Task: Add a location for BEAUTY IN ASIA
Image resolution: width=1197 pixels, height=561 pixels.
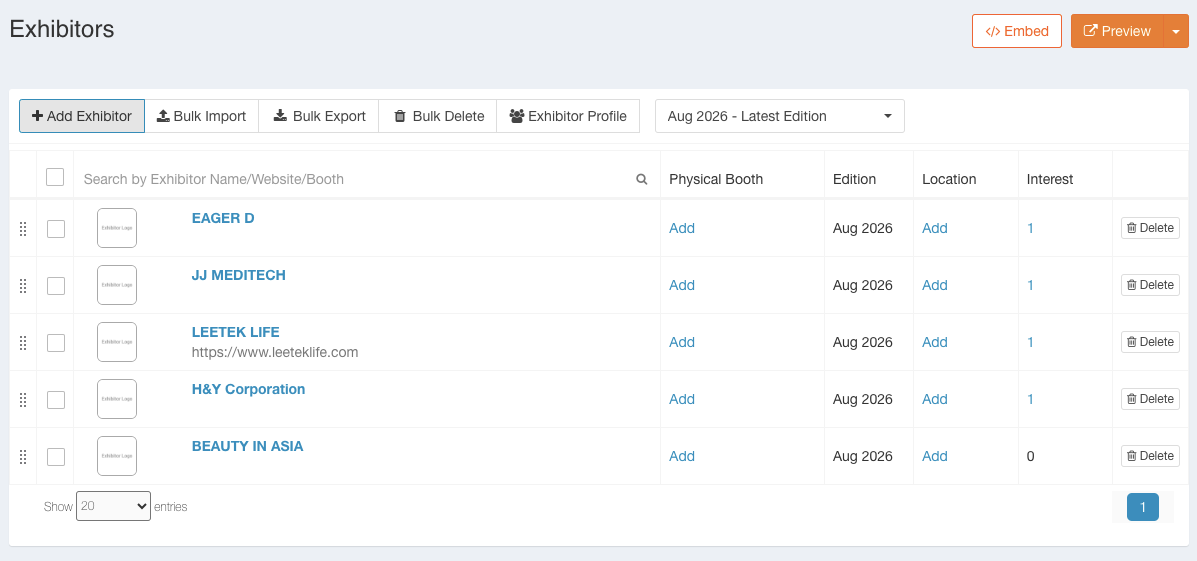Action: coord(934,456)
